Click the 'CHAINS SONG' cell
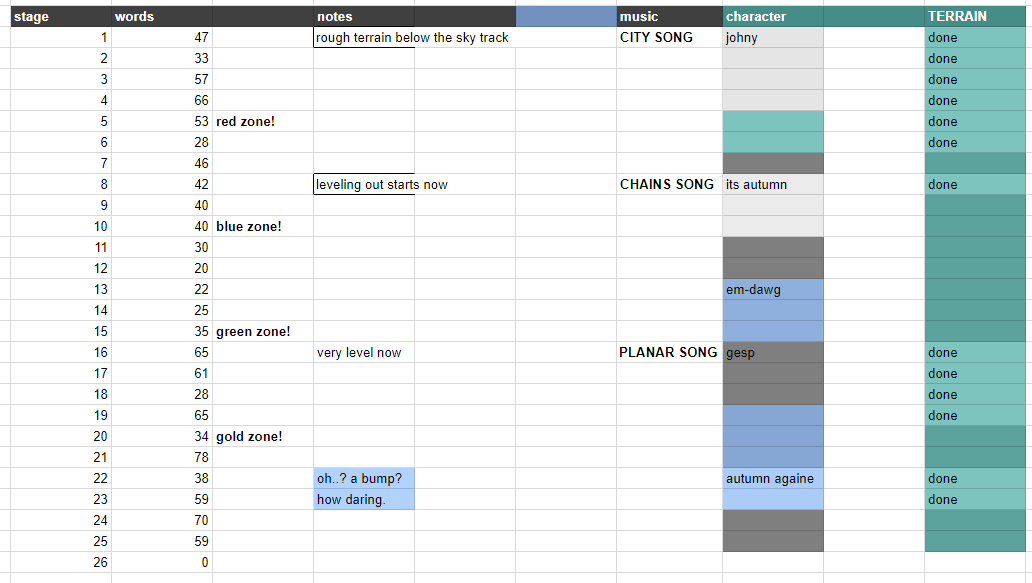Viewport: 1032px width, 583px height. (x=668, y=185)
